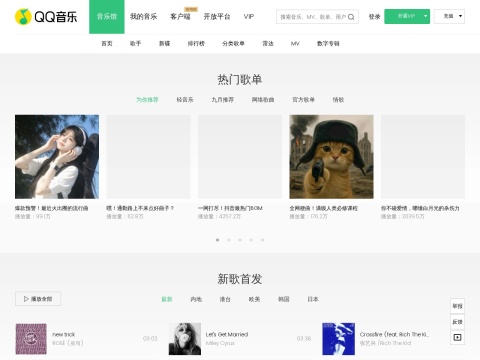Open the blank playlist cover above 一网打尽

point(240,157)
